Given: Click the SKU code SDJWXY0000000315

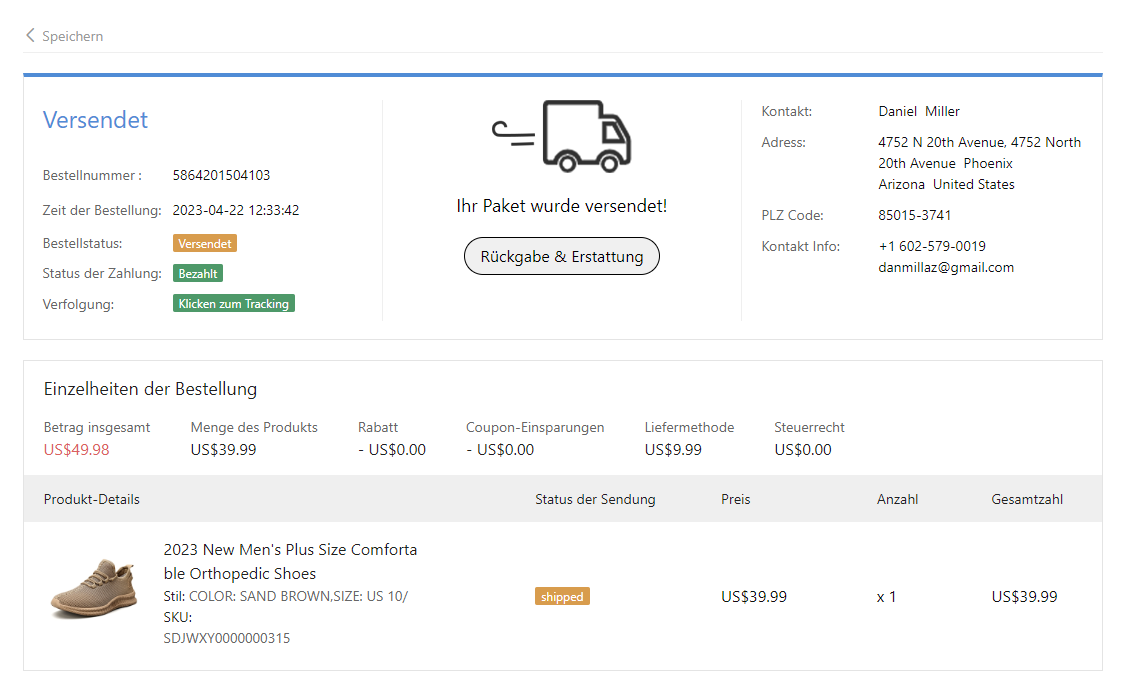Looking at the screenshot, I should click(226, 638).
